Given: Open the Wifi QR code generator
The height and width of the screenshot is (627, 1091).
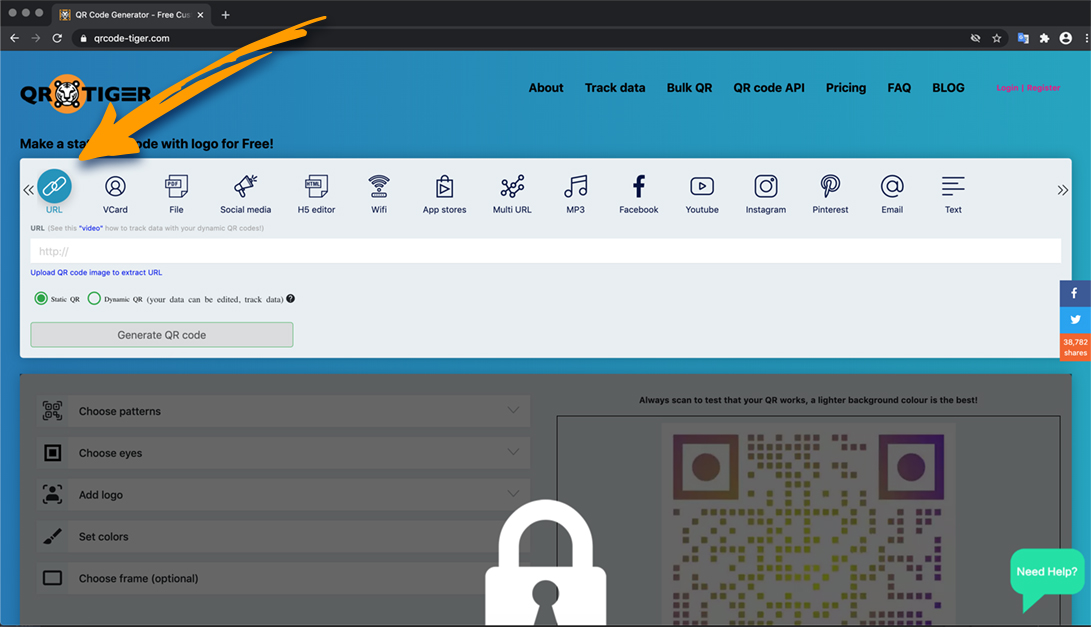Looking at the screenshot, I should [x=379, y=192].
